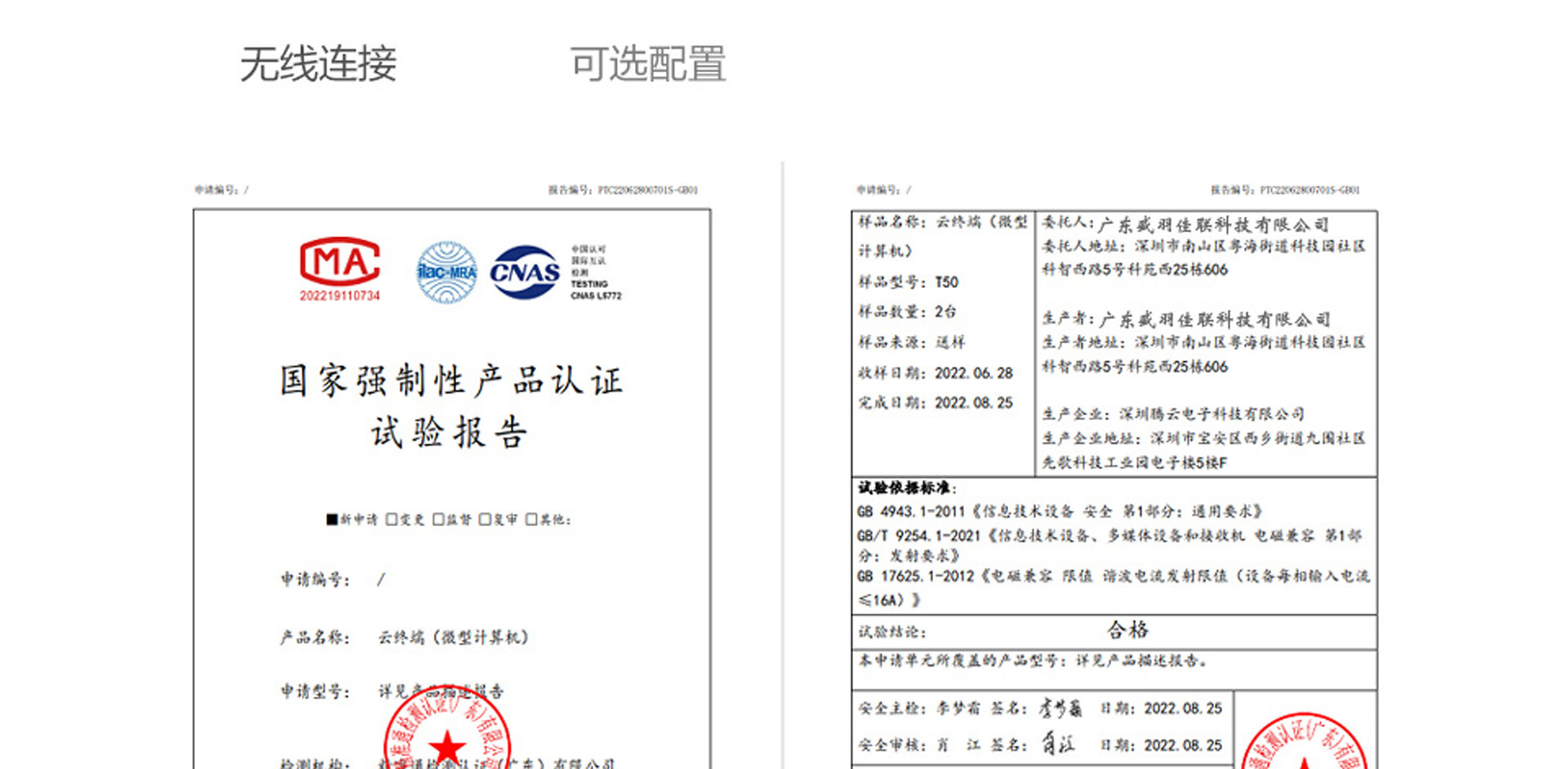Click the 试验报告 heading
Viewport: 1568px width, 769px height.
click(x=449, y=432)
